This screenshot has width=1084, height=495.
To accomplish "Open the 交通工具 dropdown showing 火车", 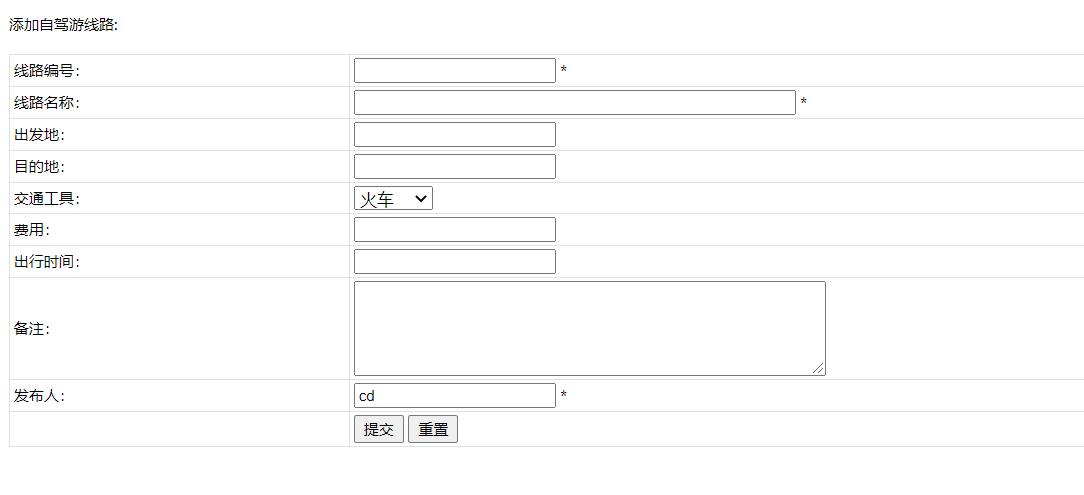I will pyautogui.click(x=393, y=199).
